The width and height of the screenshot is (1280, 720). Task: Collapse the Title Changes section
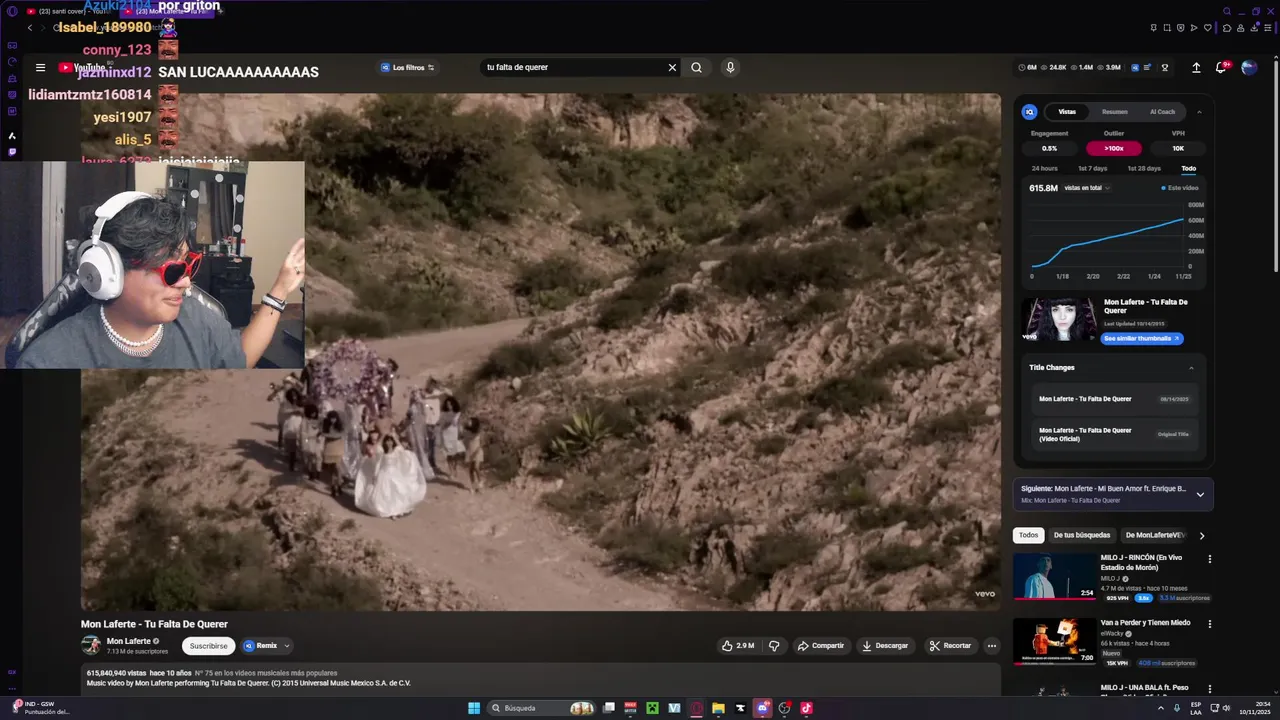click(x=1191, y=368)
